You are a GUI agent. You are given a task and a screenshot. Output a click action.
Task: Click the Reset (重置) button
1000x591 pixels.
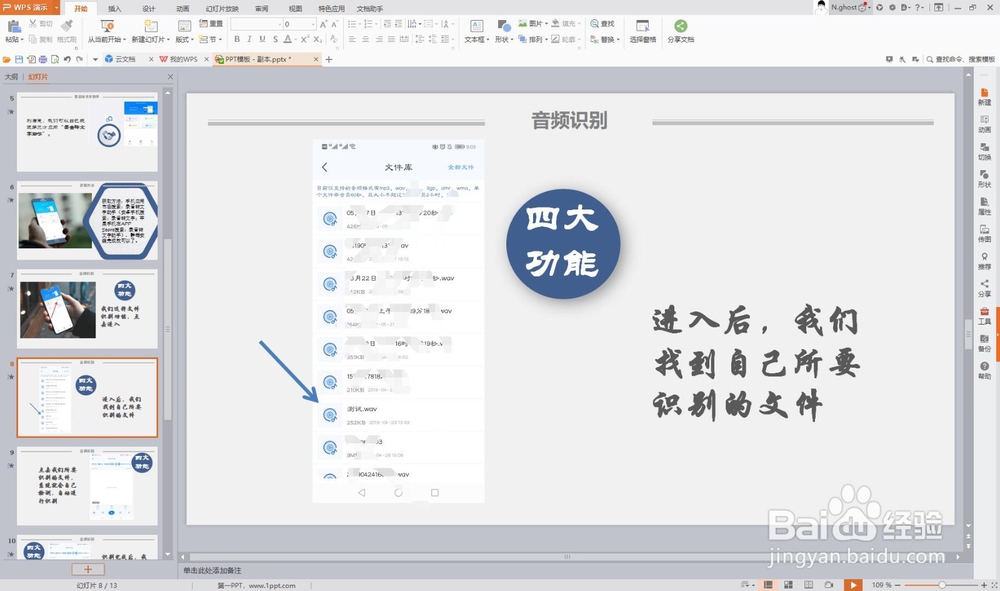(211, 24)
